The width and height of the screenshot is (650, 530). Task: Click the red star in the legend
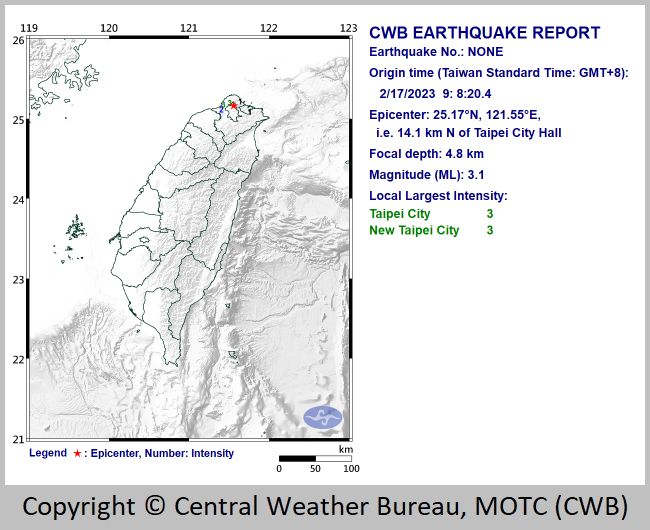(x=77, y=453)
